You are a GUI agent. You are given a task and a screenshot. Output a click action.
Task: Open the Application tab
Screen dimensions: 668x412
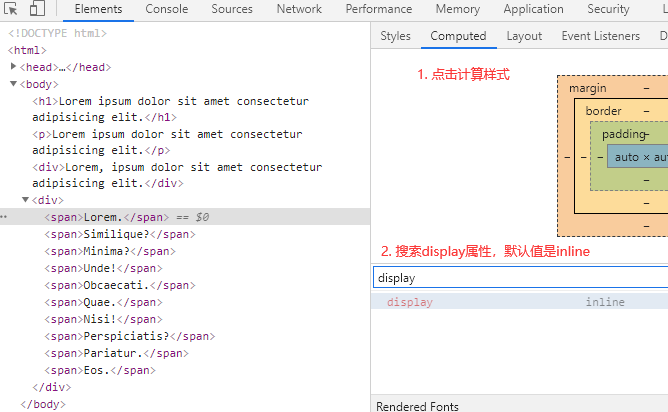click(533, 9)
